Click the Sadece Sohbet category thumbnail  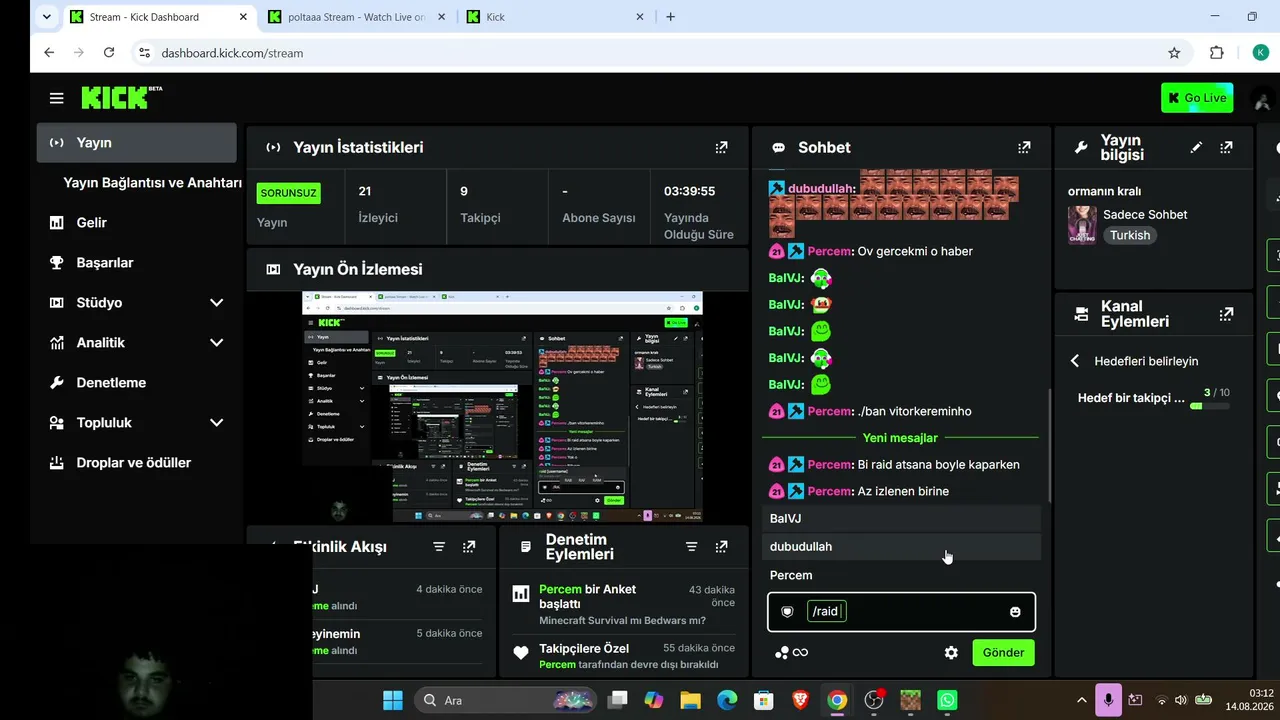point(1082,225)
